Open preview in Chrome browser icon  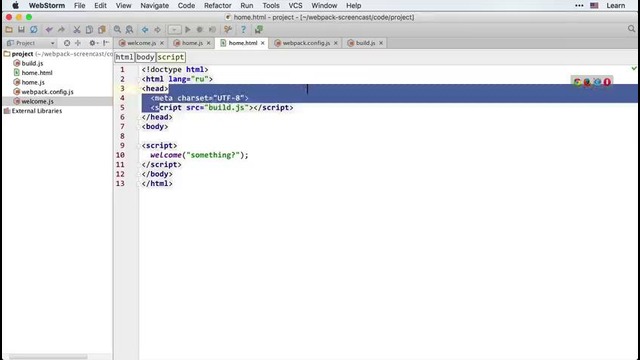577,82
